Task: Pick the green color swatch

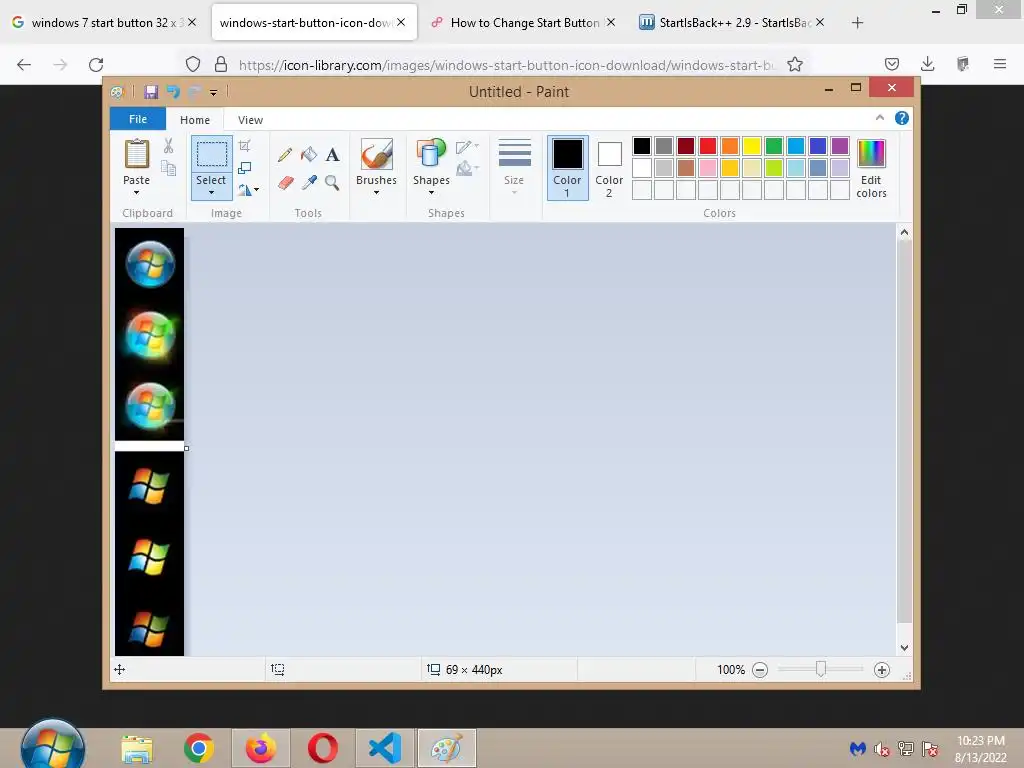Action: pyautogui.click(x=774, y=146)
